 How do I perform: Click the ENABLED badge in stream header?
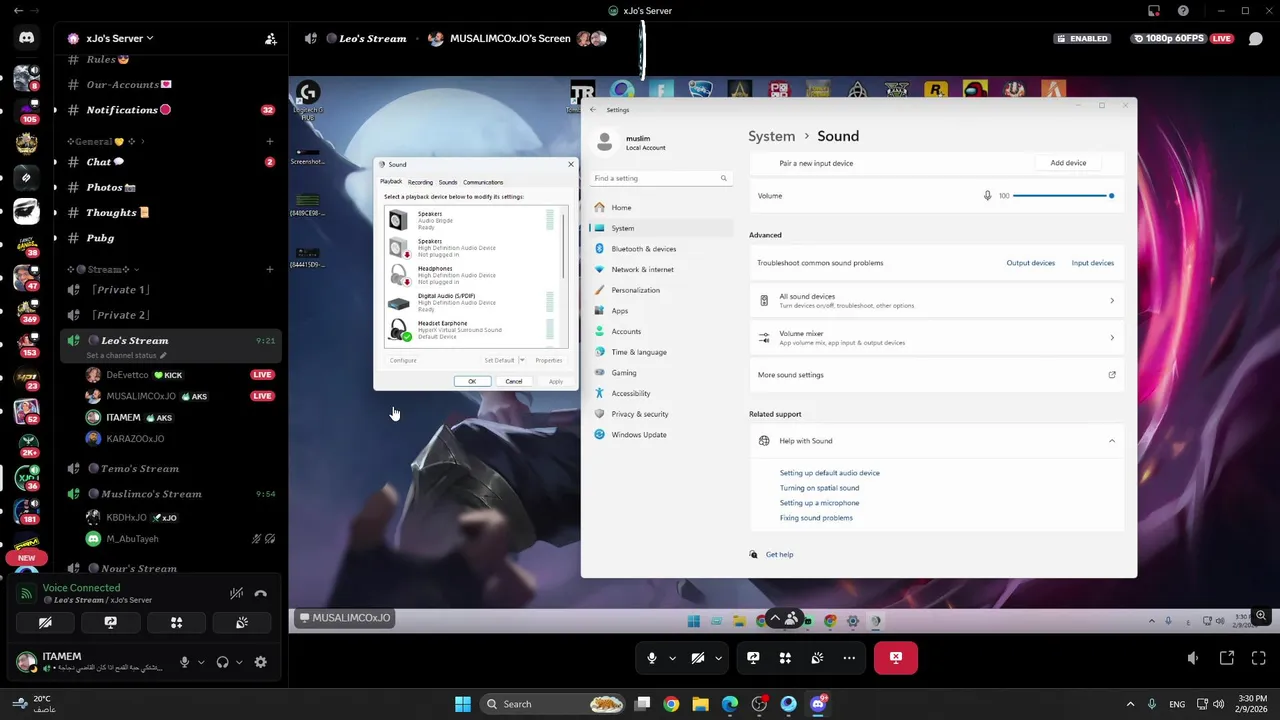tap(1082, 38)
